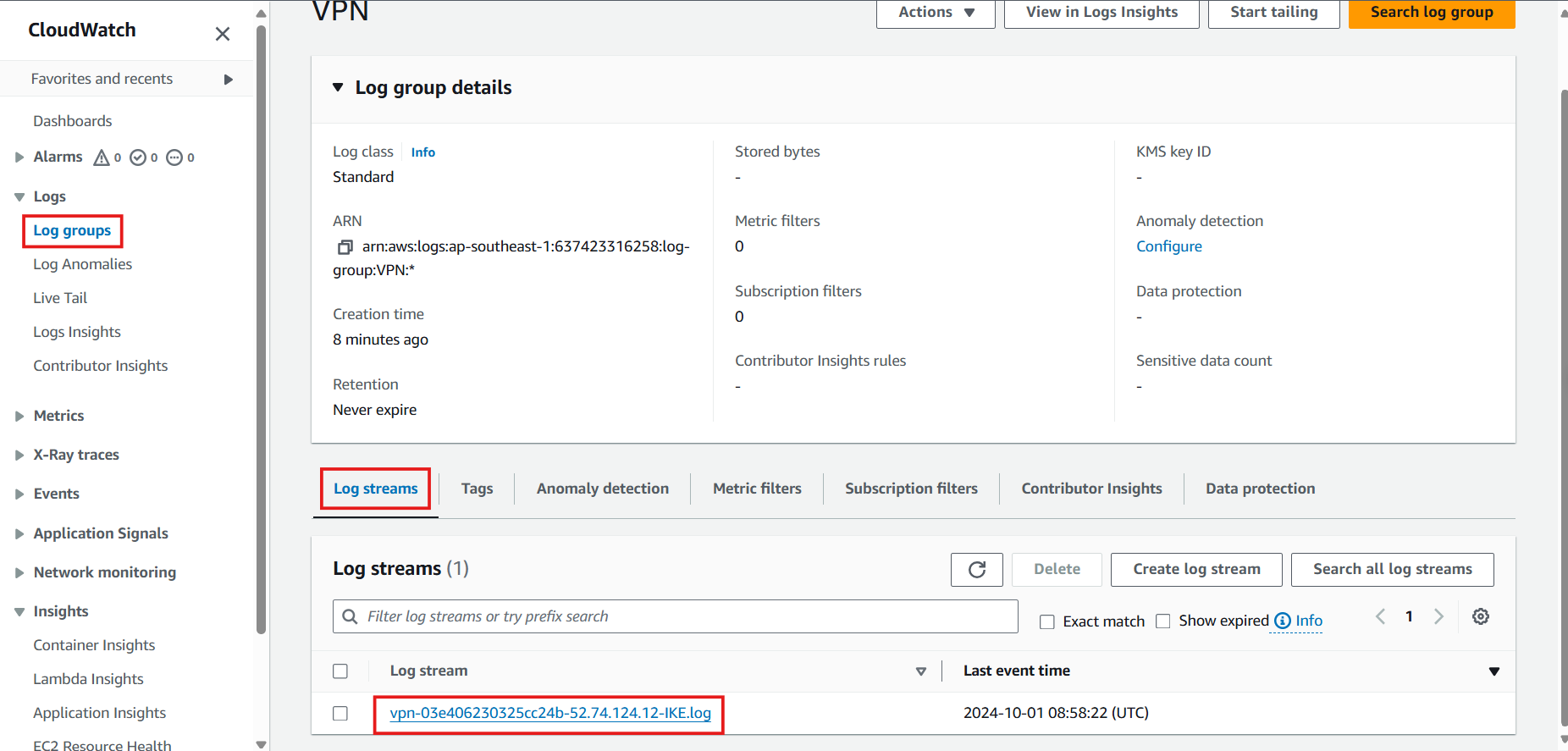Expand Network monitoring section
This screenshot has height=751, width=1568.
(19, 572)
